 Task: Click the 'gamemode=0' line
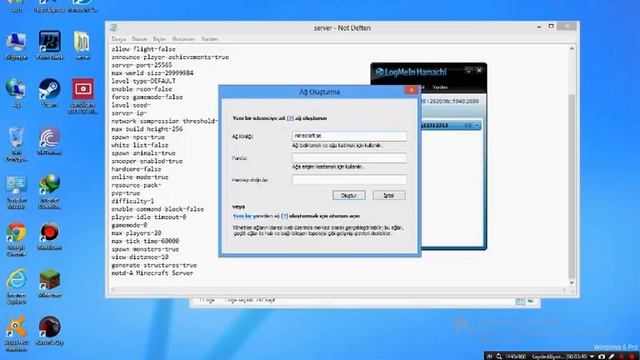[129, 225]
